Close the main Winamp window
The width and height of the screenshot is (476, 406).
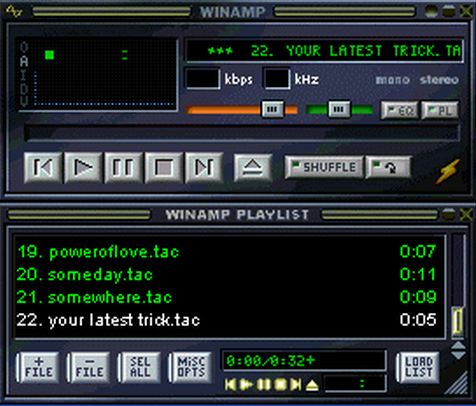tap(466, 12)
